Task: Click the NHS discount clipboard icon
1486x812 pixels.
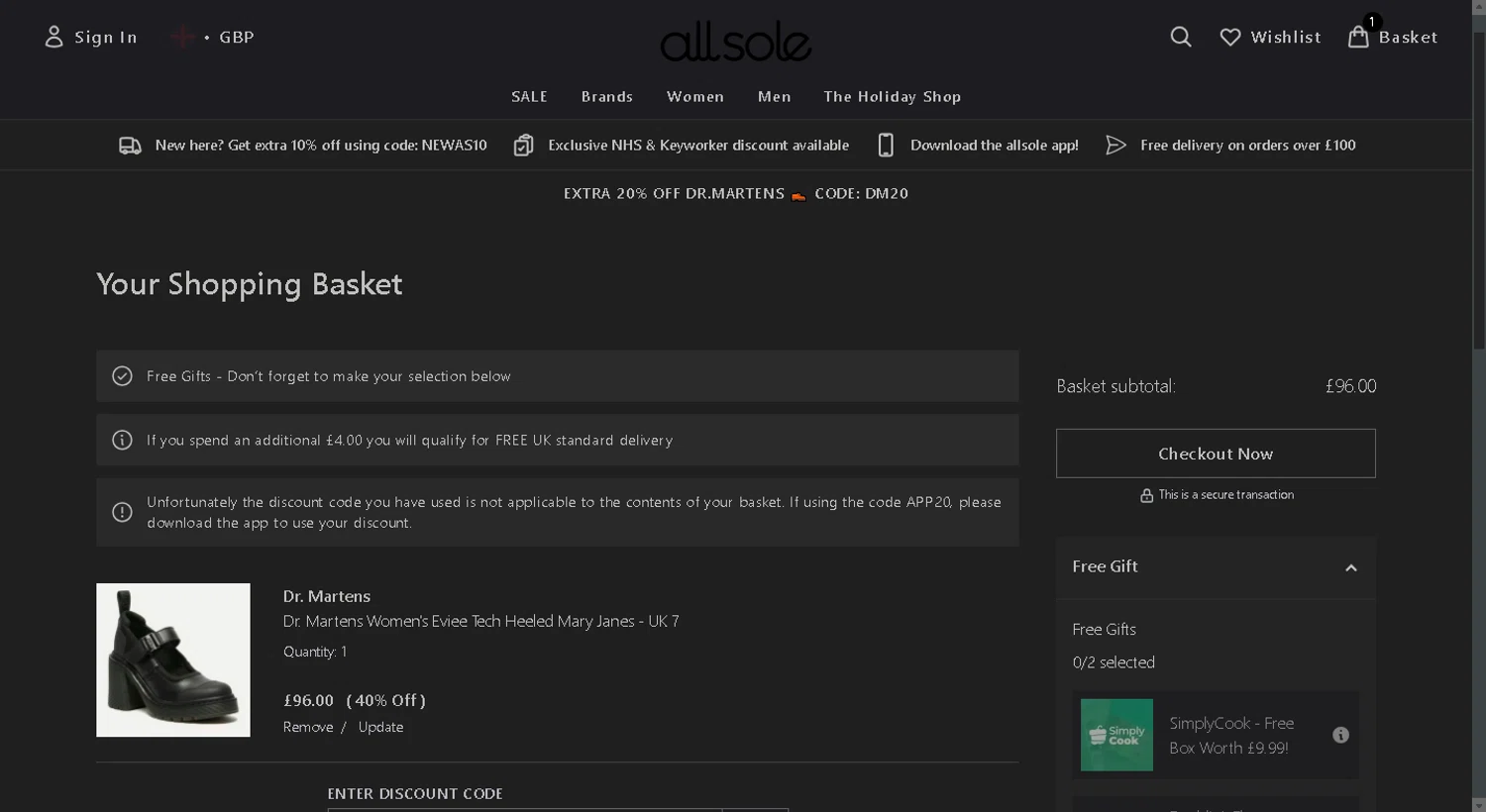Action: click(x=523, y=146)
